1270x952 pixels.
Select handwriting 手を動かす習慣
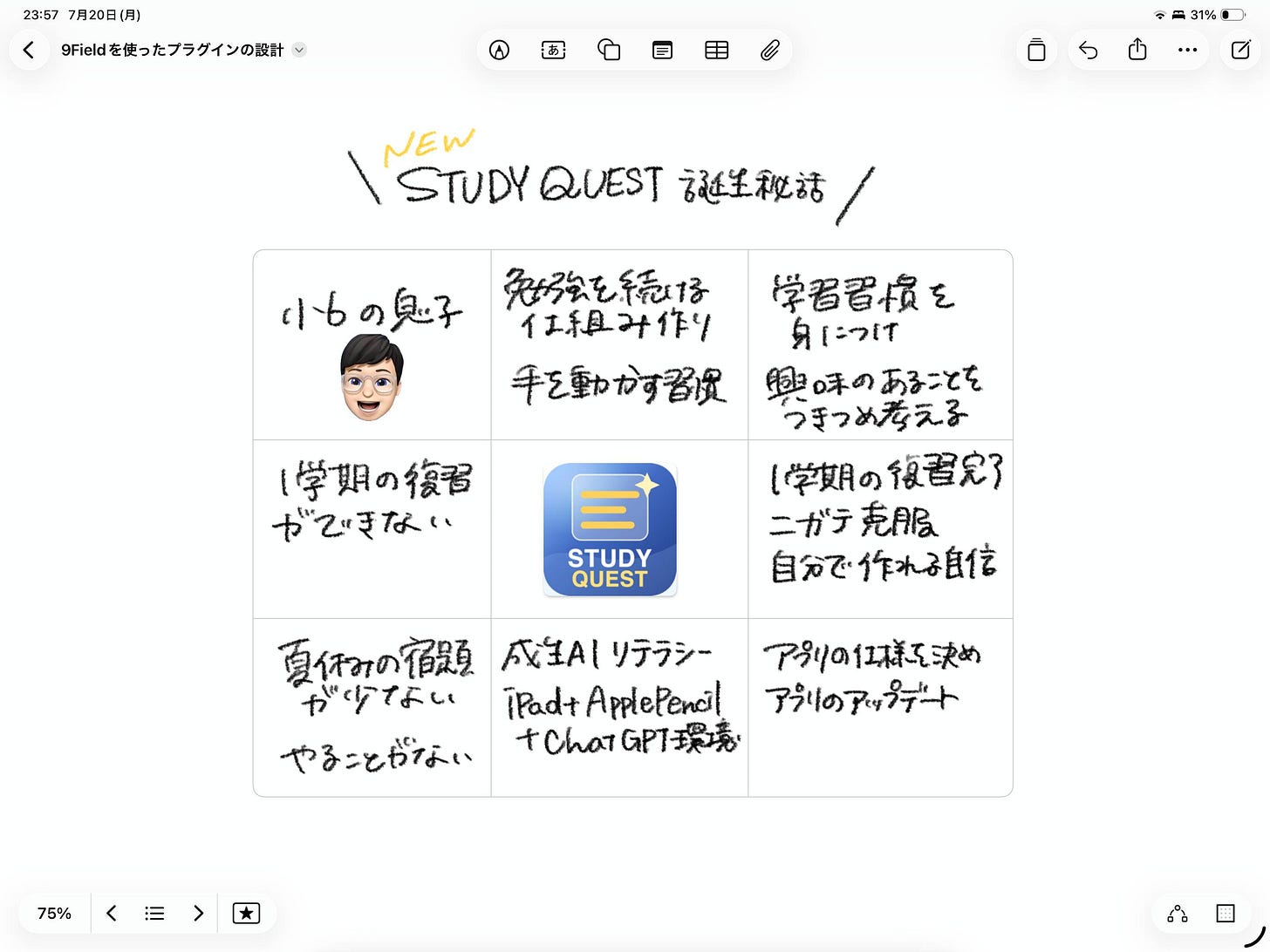618,384
